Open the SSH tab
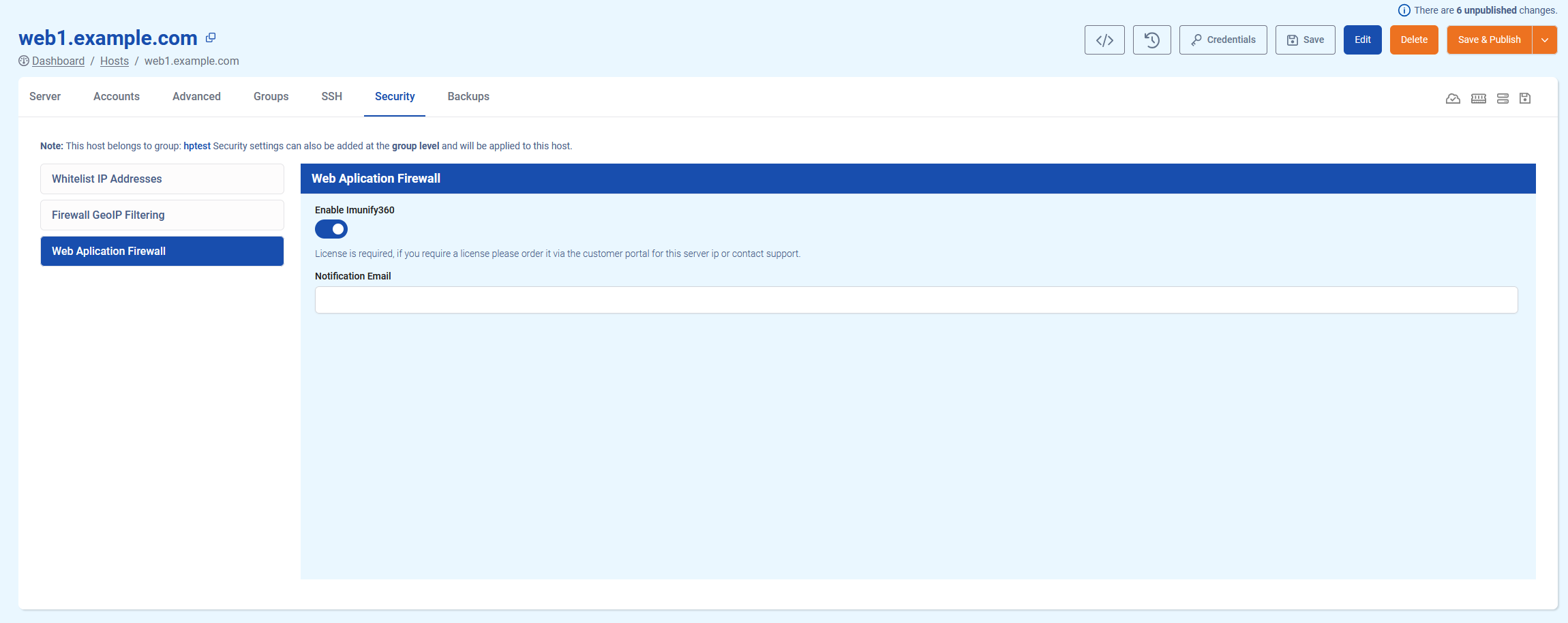Image resolution: width=1568 pixels, height=623 pixels. 331,97
